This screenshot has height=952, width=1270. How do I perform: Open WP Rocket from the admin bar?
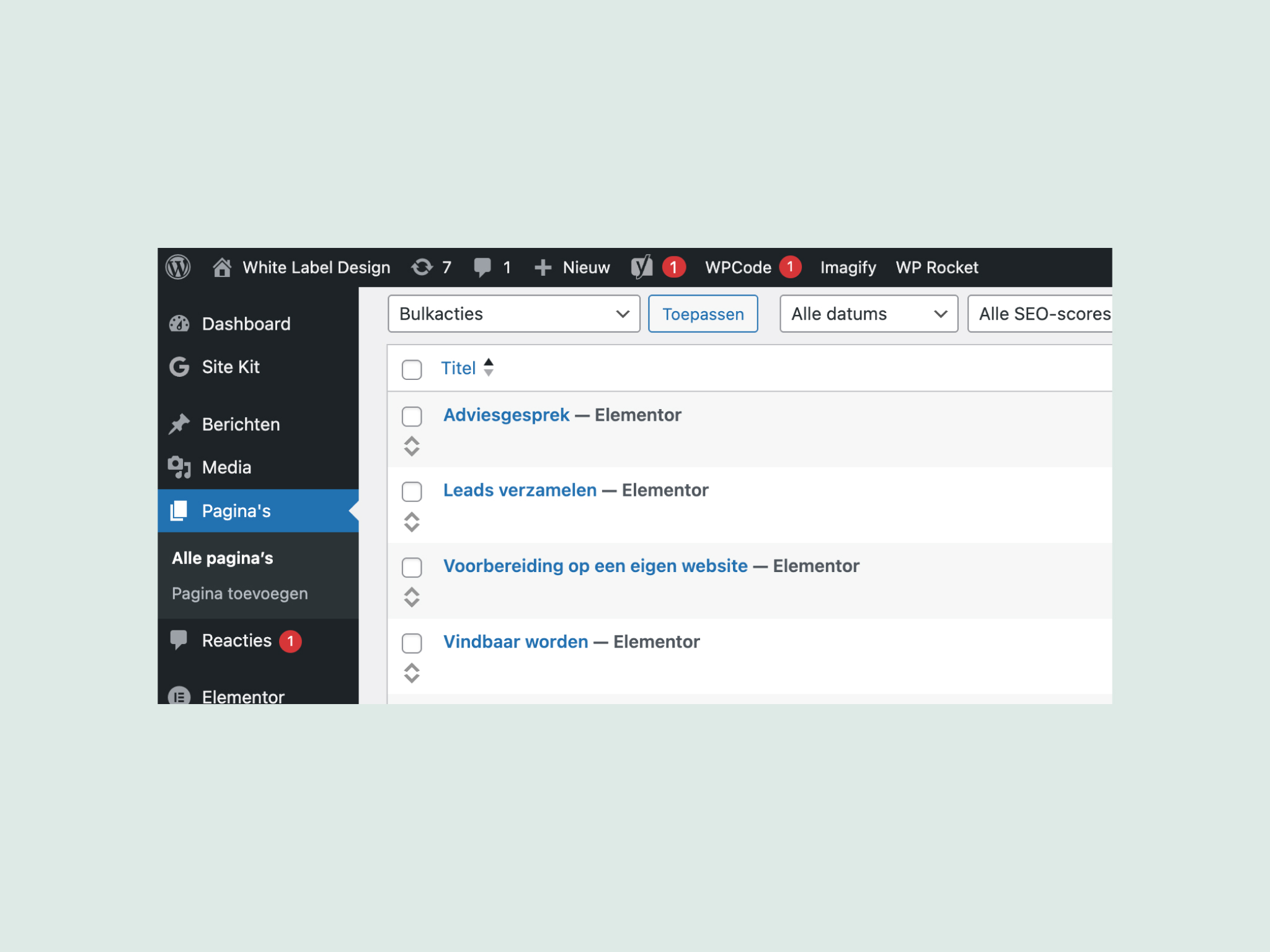938,267
